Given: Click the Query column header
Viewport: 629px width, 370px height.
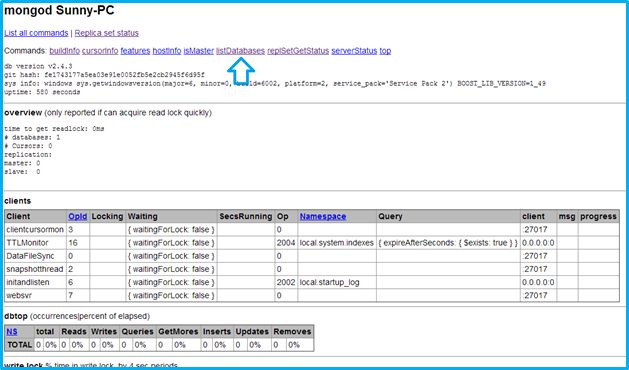Looking at the screenshot, I should coord(448,216).
